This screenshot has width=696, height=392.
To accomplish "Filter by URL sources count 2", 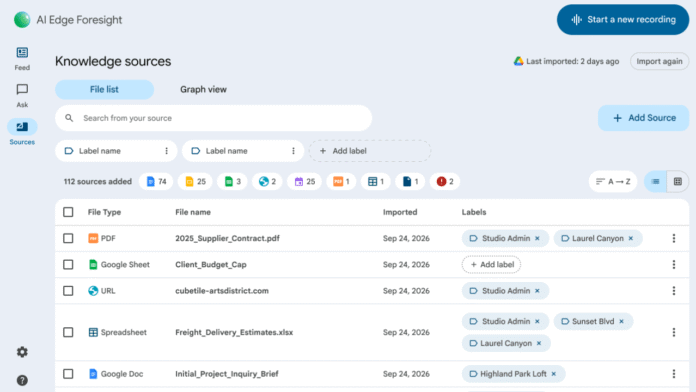I will pos(267,182).
